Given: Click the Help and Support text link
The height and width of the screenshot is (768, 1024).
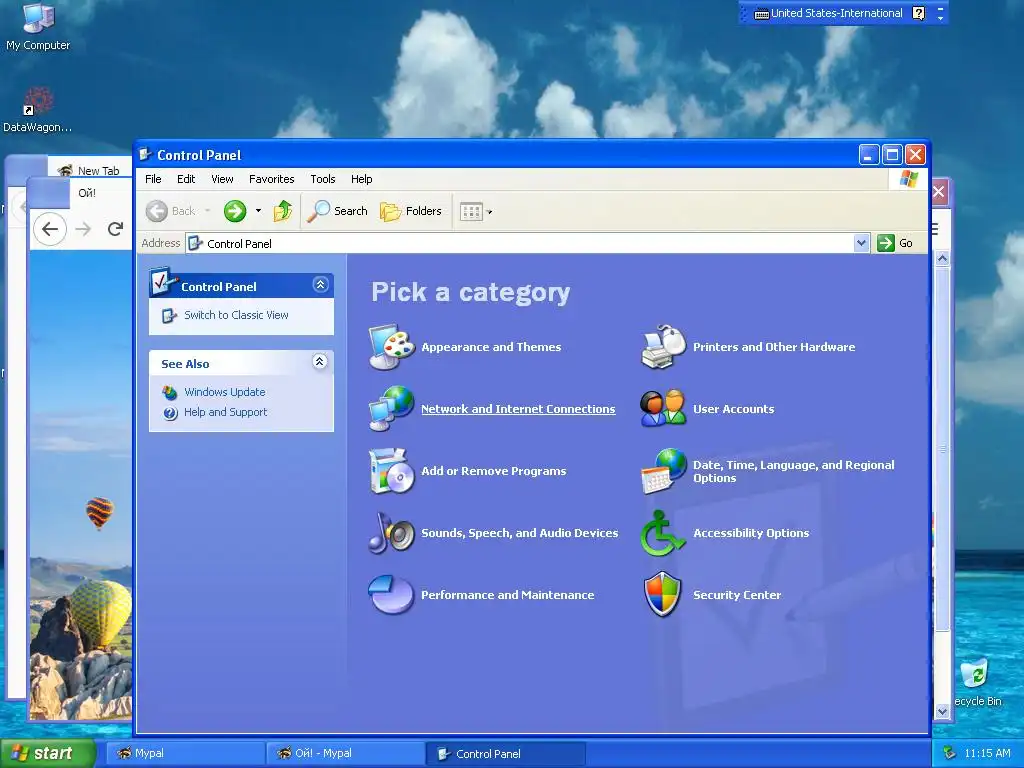Looking at the screenshot, I should point(225,412).
